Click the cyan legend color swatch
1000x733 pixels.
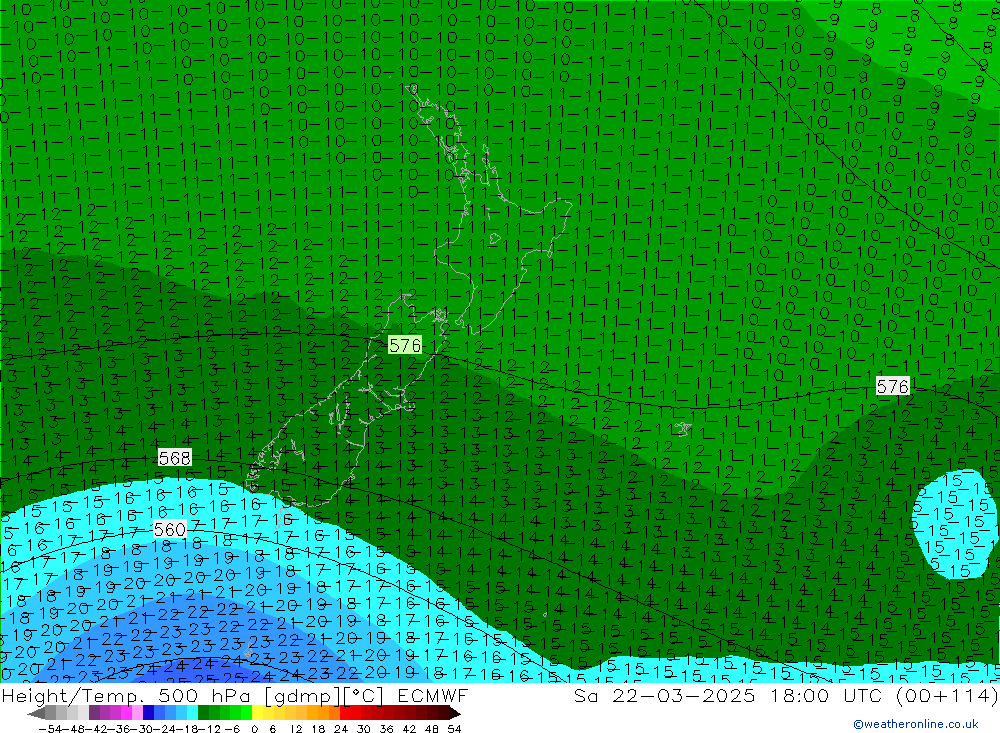point(192,713)
